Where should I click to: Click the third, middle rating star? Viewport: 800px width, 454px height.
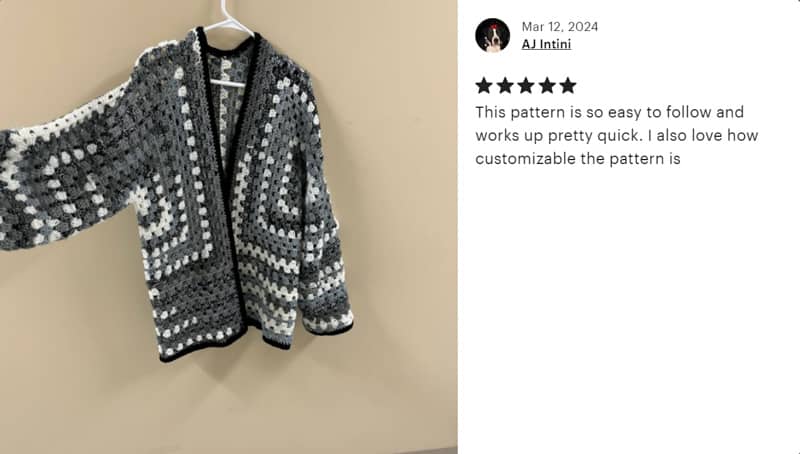coord(526,86)
